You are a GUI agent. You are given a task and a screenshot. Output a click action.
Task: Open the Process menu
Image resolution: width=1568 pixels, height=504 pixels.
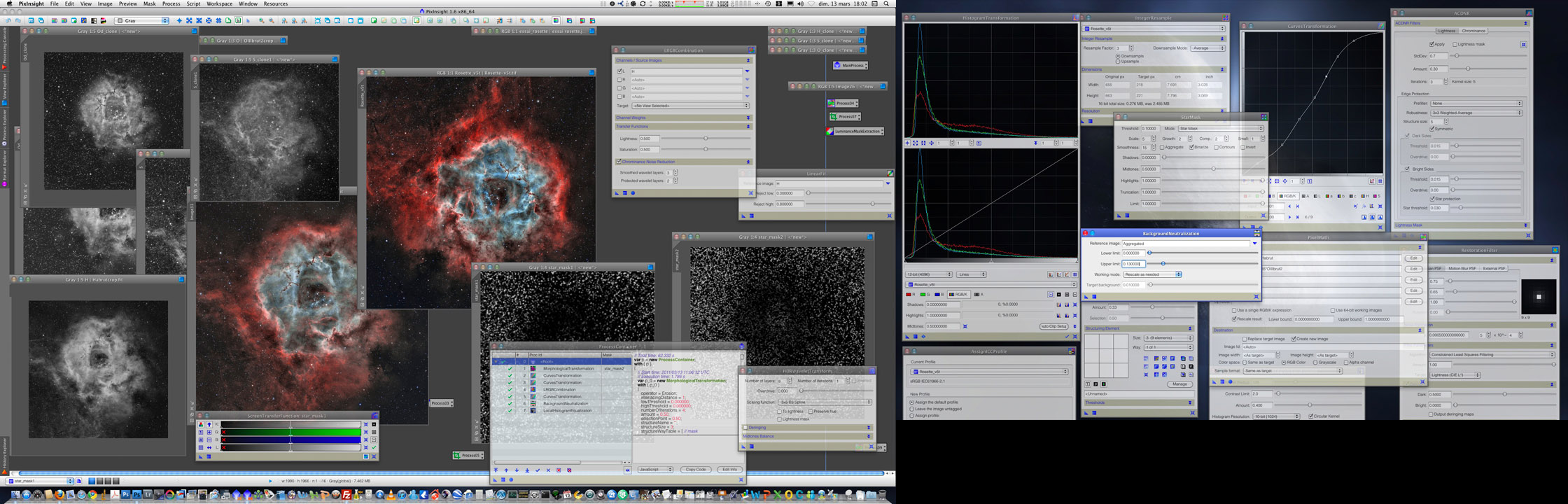(x=171, y=3)
